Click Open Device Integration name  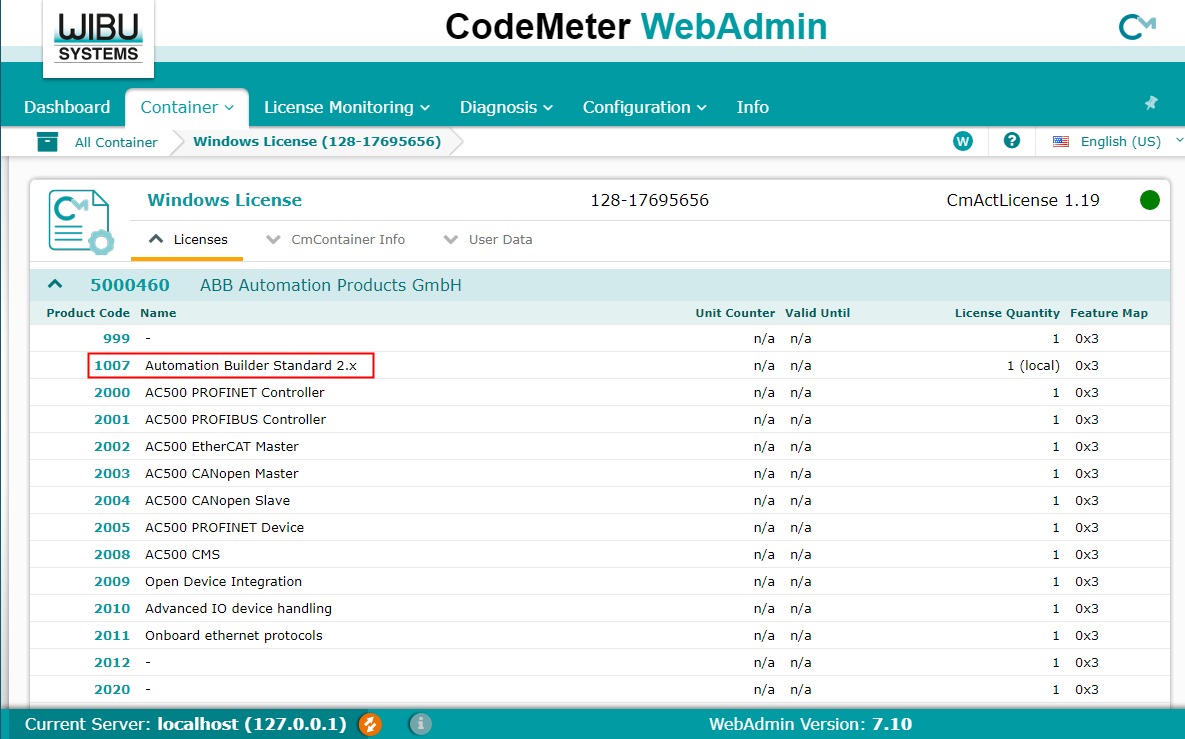[224, 582]
